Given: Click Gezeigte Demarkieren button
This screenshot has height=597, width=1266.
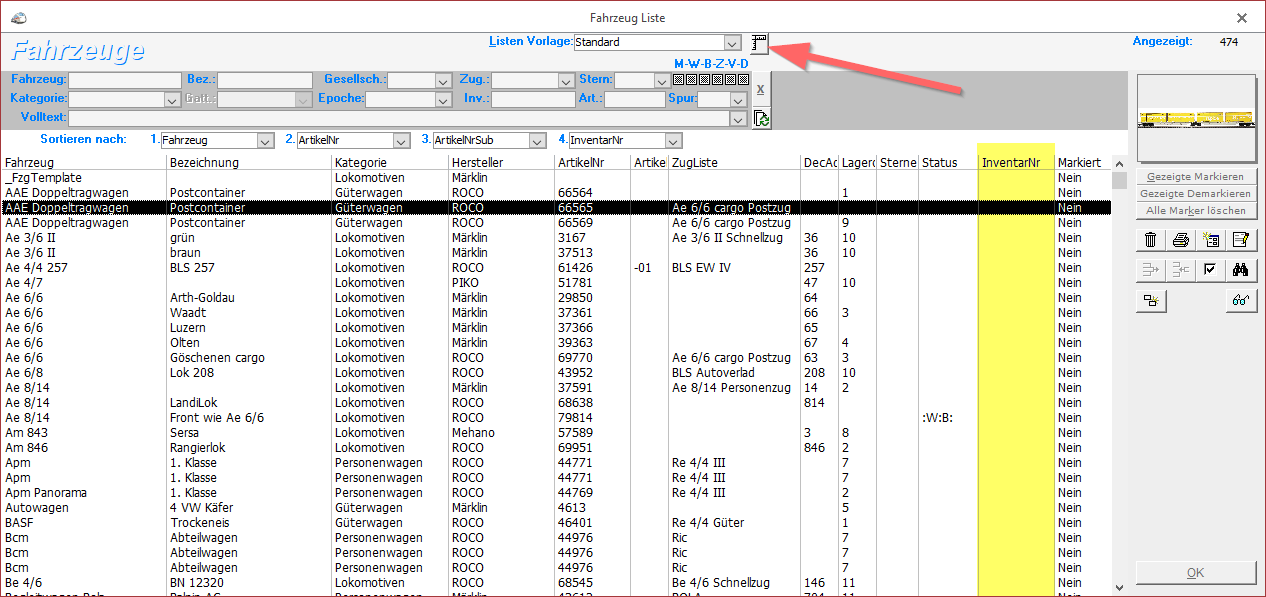Looking at the screenshot, I should 1197,194.
